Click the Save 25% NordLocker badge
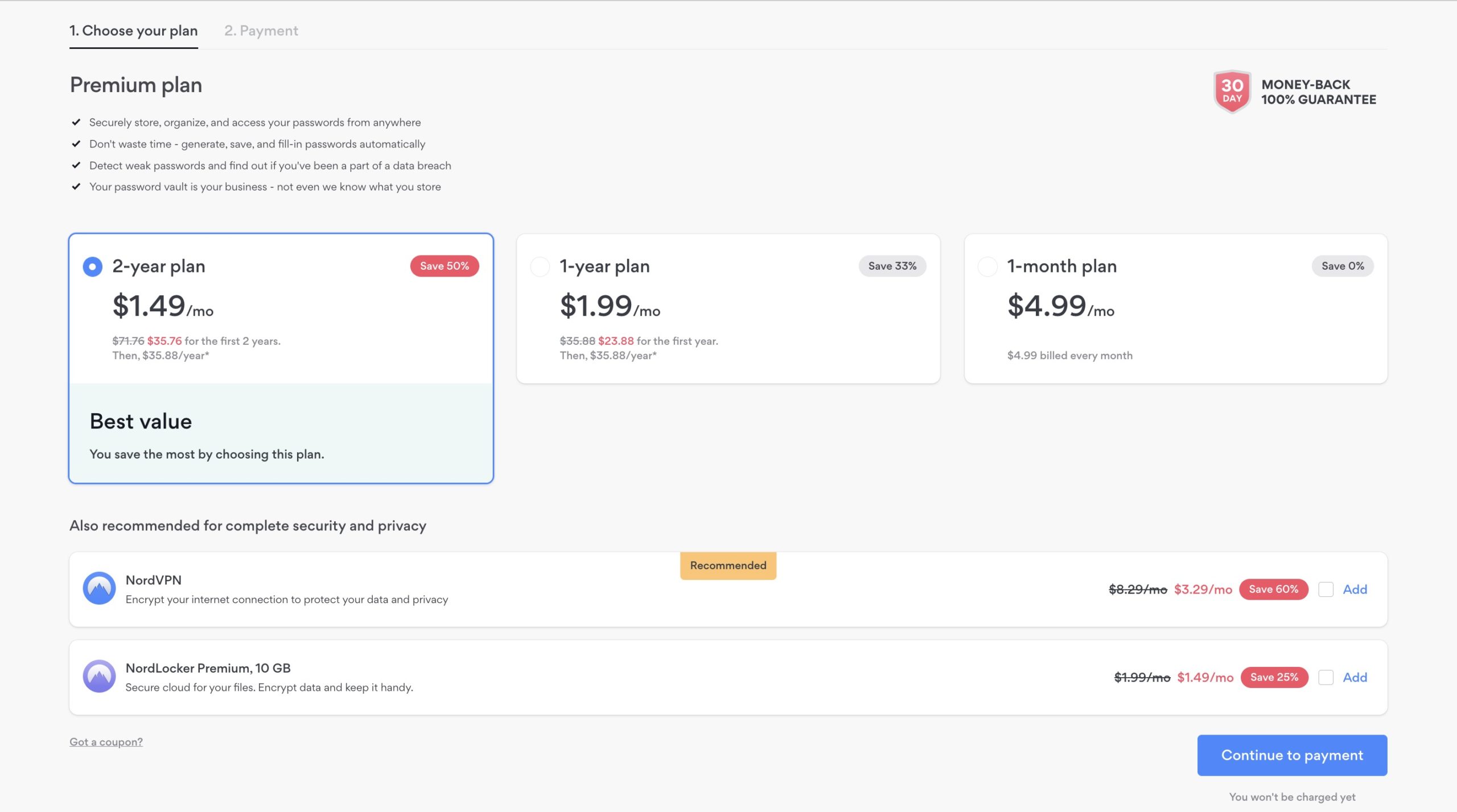 1274,677
